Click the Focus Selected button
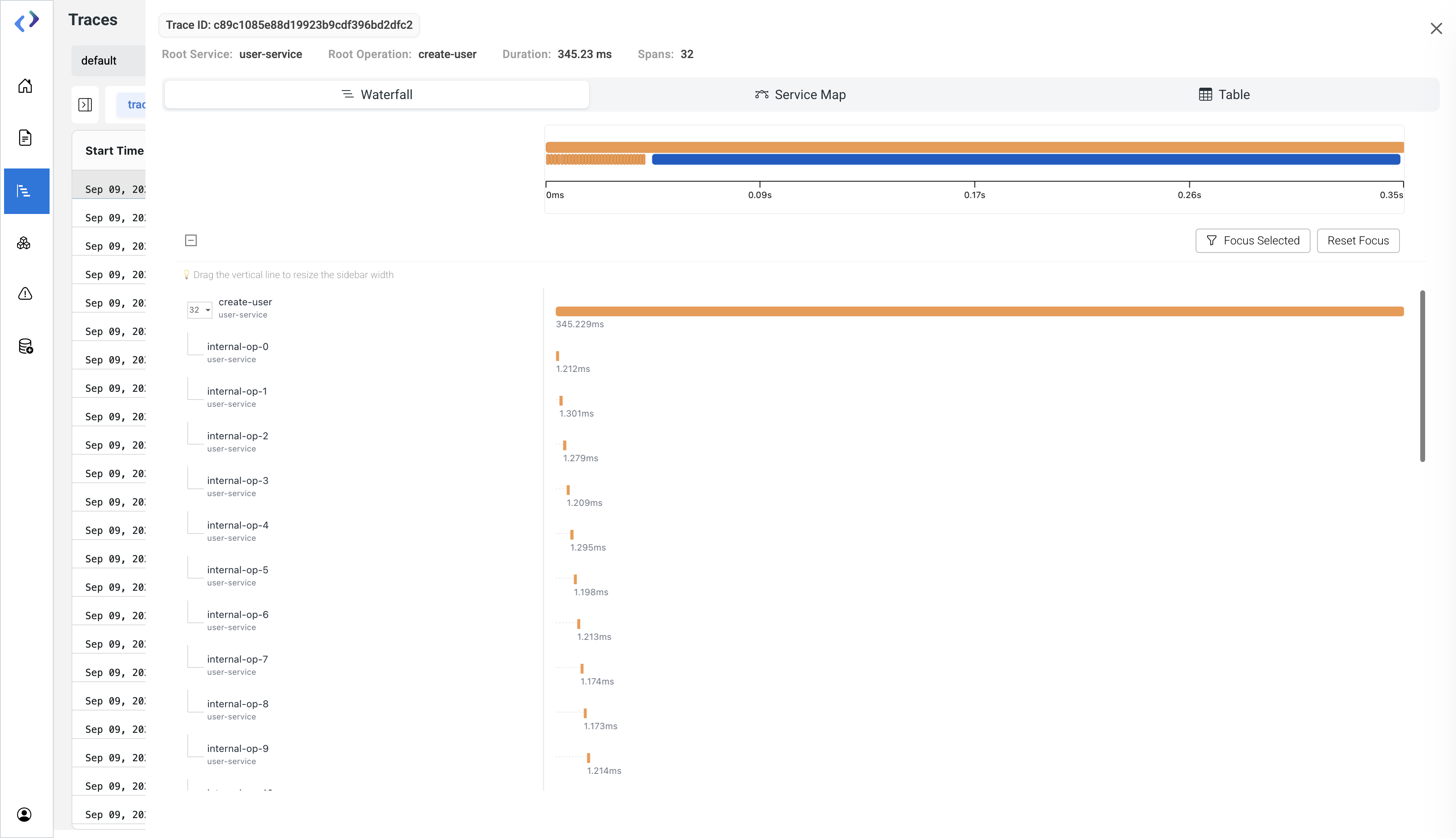The height and width of the screenshot is (838, 1456). tap(1252, 241)
